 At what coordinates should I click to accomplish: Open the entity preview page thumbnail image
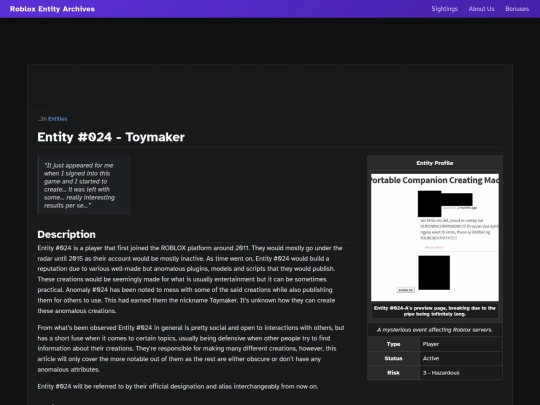pyautogui.click(x=435, y=237)
